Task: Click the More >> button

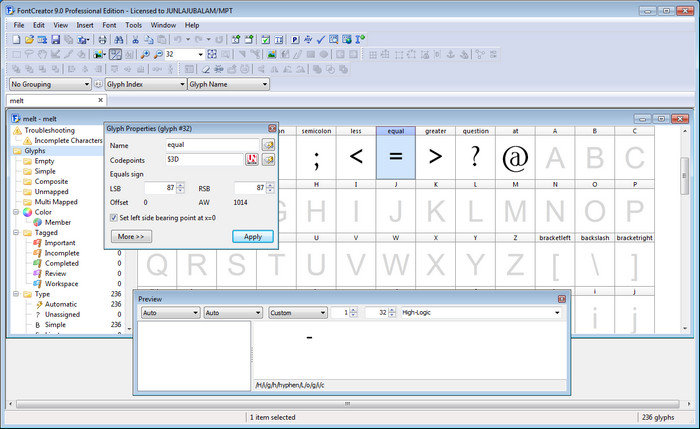Action: 132,236
